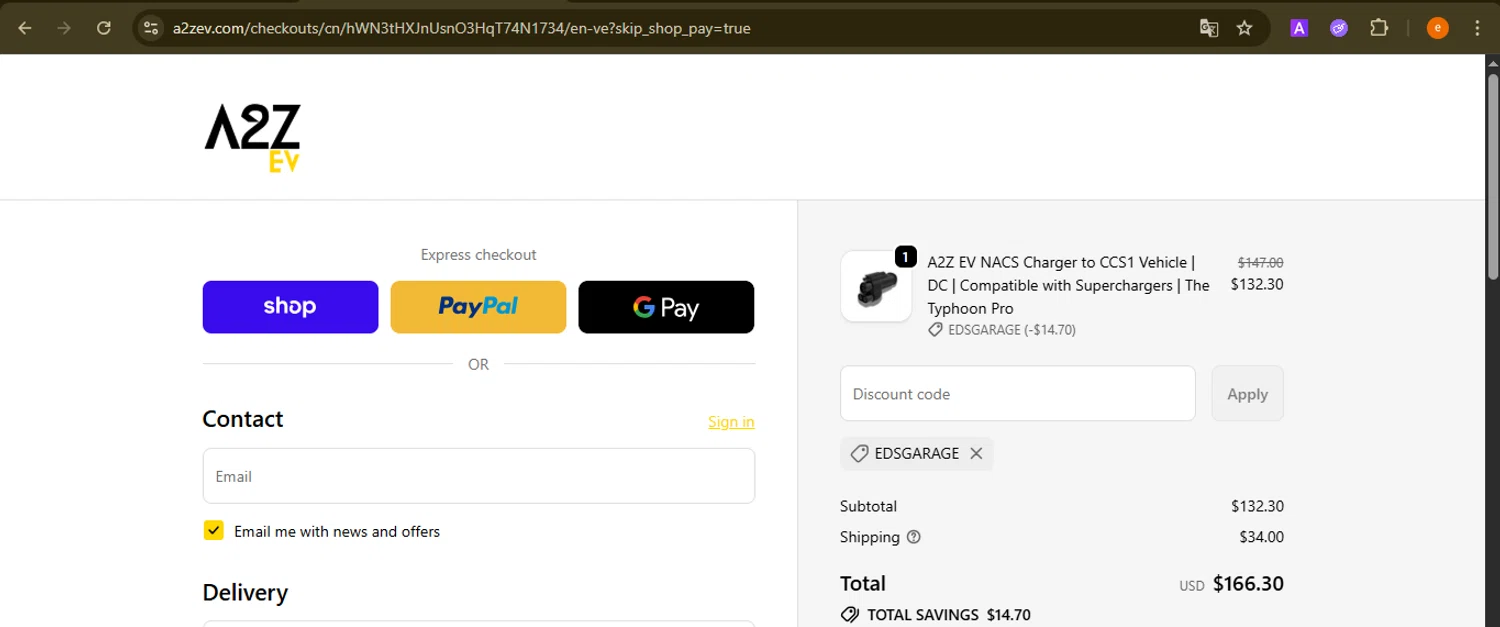1500x627 pixels.
Task: Click the EDSGARAGE (-$14.70) line under product
Action: [1002, 330]
